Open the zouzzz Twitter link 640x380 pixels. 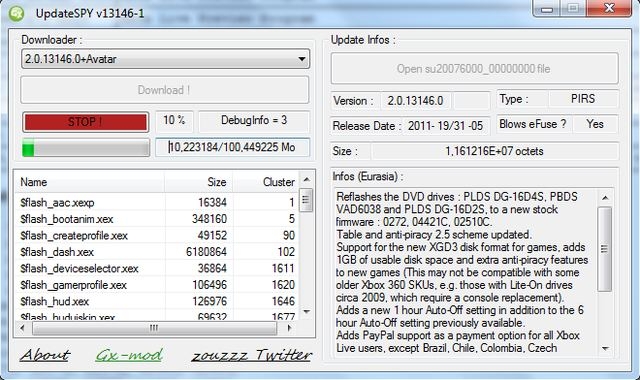252,355
